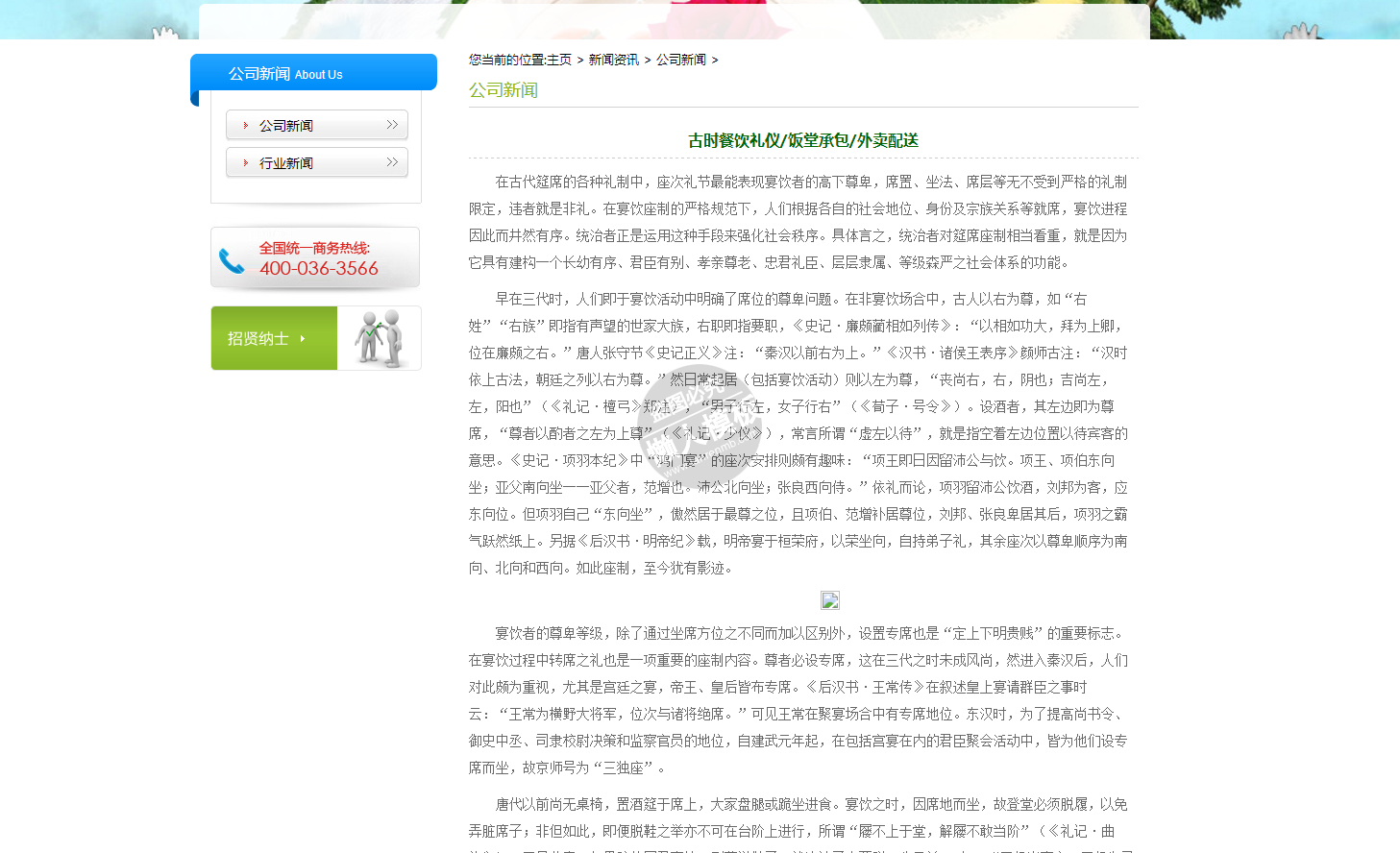Click the top banner image
Viewport: 1400px width, 853px height.
[674, 19]
